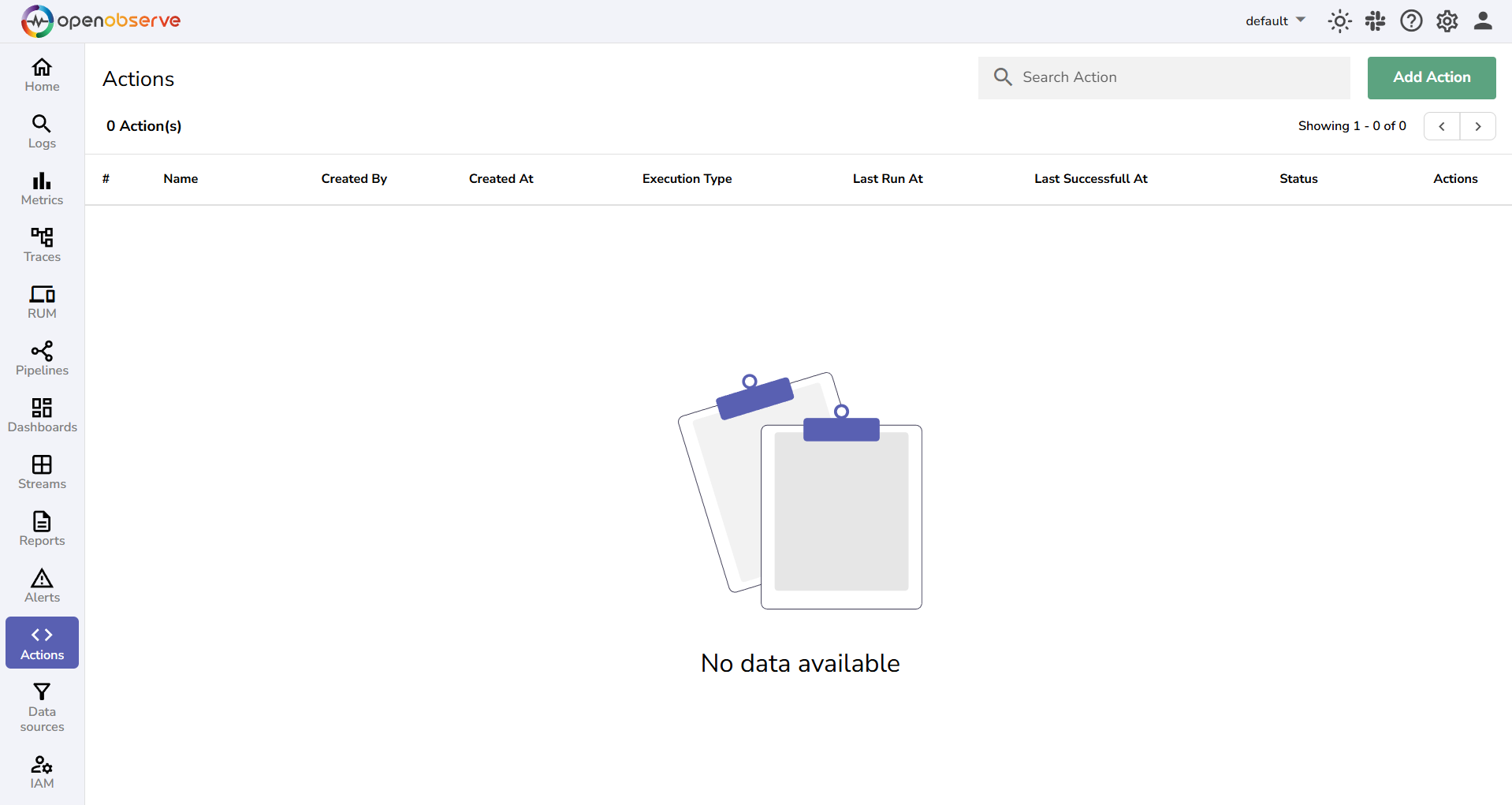Open the Traces view

pyautogui.click(x=41, y=244)
